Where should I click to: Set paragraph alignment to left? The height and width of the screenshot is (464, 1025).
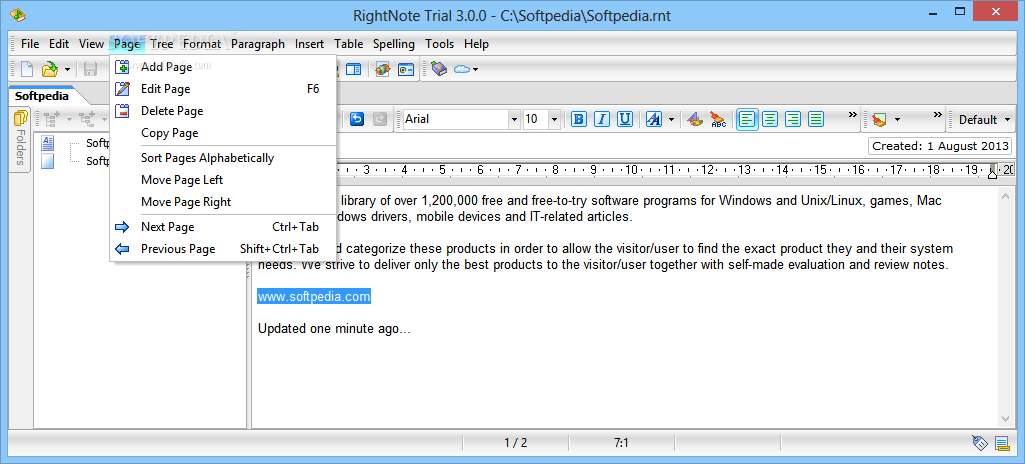click(748, 119)
